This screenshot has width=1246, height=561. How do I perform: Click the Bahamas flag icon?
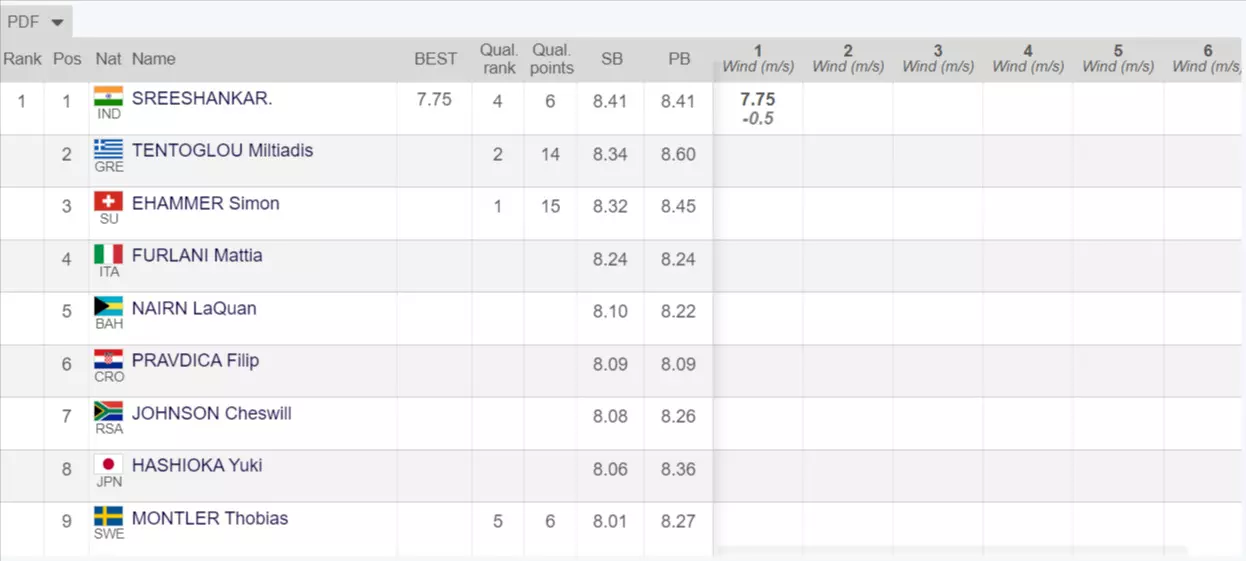tap(108, 306)
